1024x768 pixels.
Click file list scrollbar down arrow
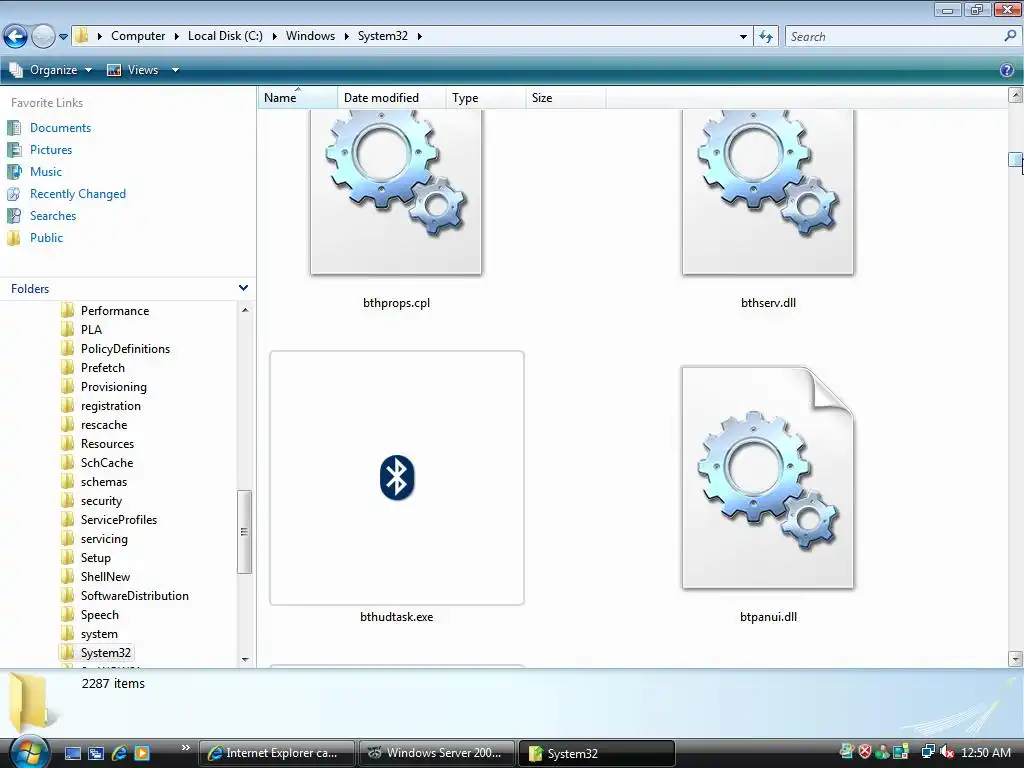pyautogui.click(x=1015, y=659)
